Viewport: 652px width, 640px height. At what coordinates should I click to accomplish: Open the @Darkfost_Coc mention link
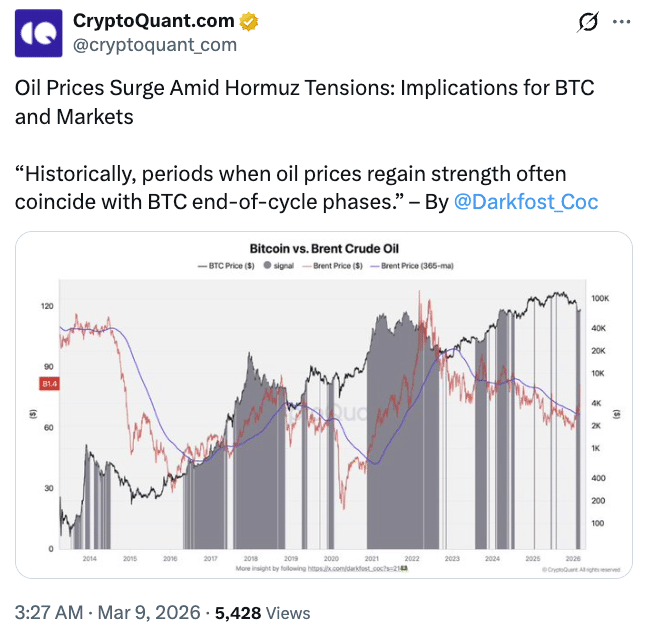[x=526, y=201]
